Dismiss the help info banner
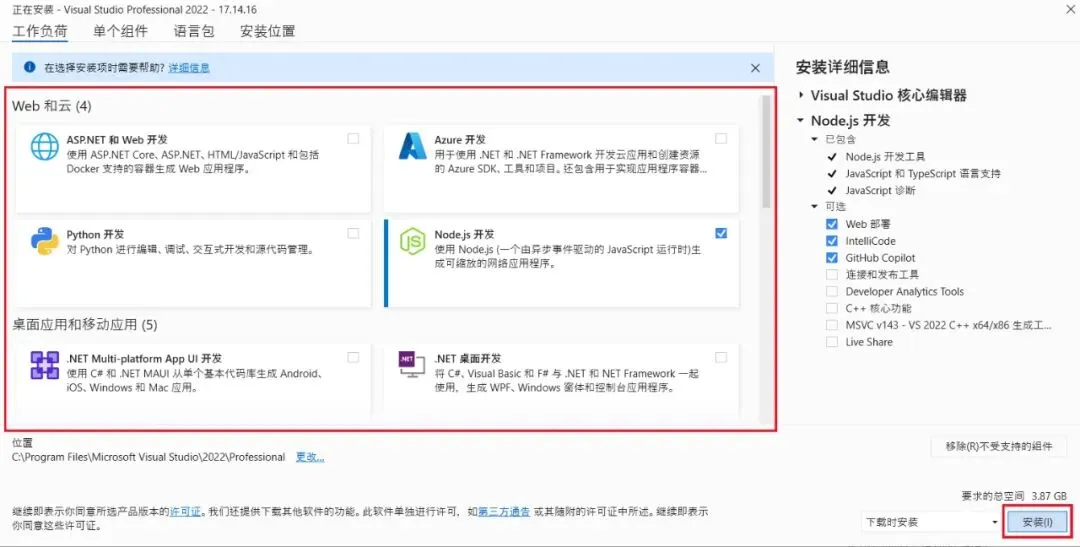This screenshot has height=547, width=1080. pyautogui.click(x=756, y=68)
